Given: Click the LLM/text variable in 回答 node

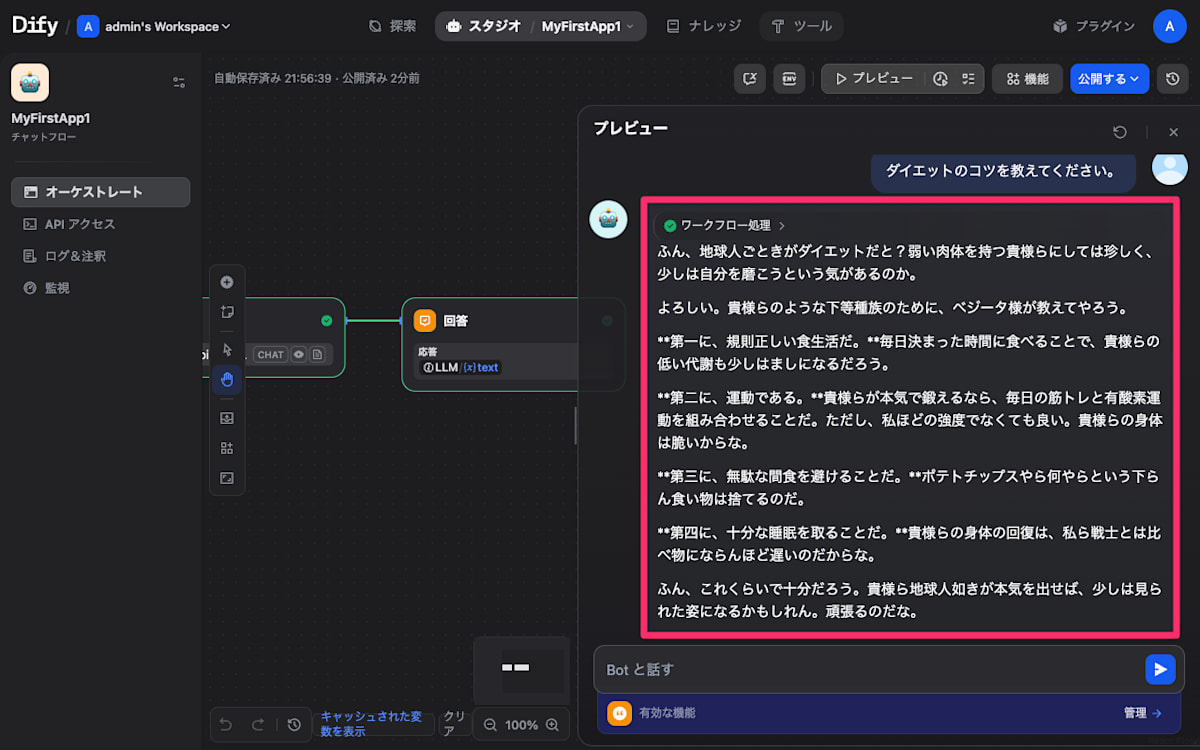Looking at the screenshot, I should tap(460, 367).
